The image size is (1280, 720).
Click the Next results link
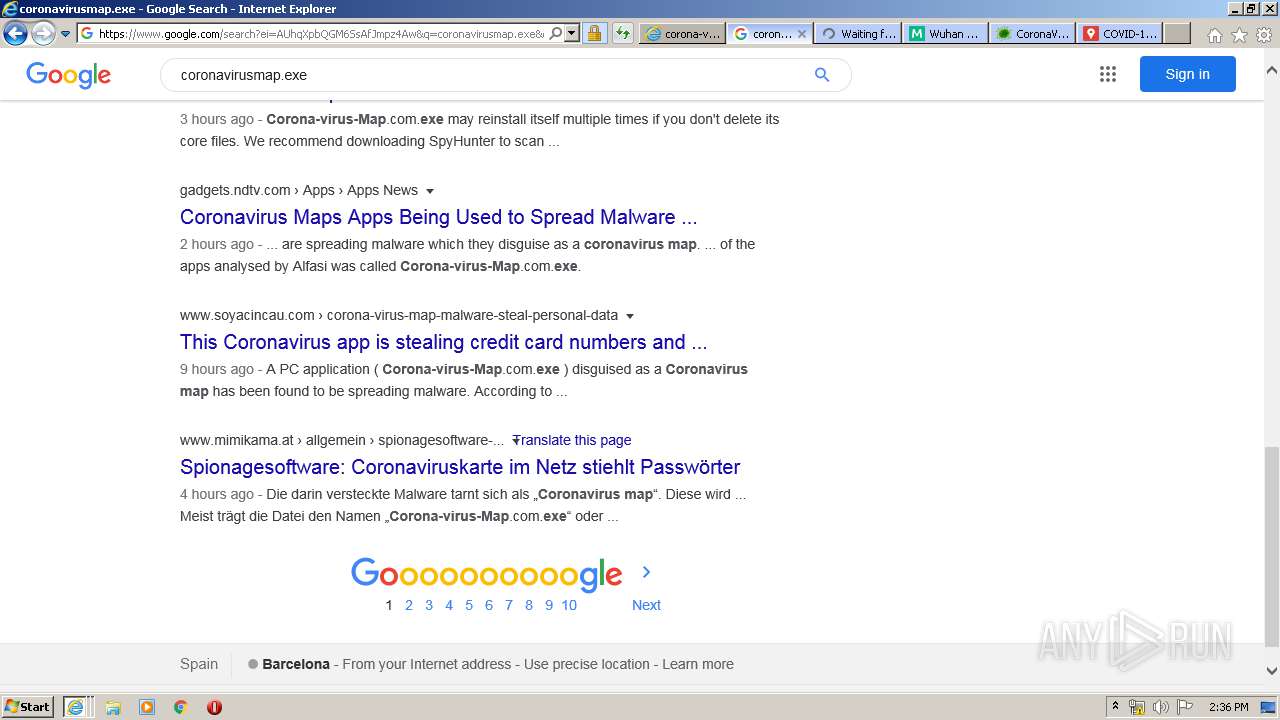pyautogui.click(x=646, y=605)
